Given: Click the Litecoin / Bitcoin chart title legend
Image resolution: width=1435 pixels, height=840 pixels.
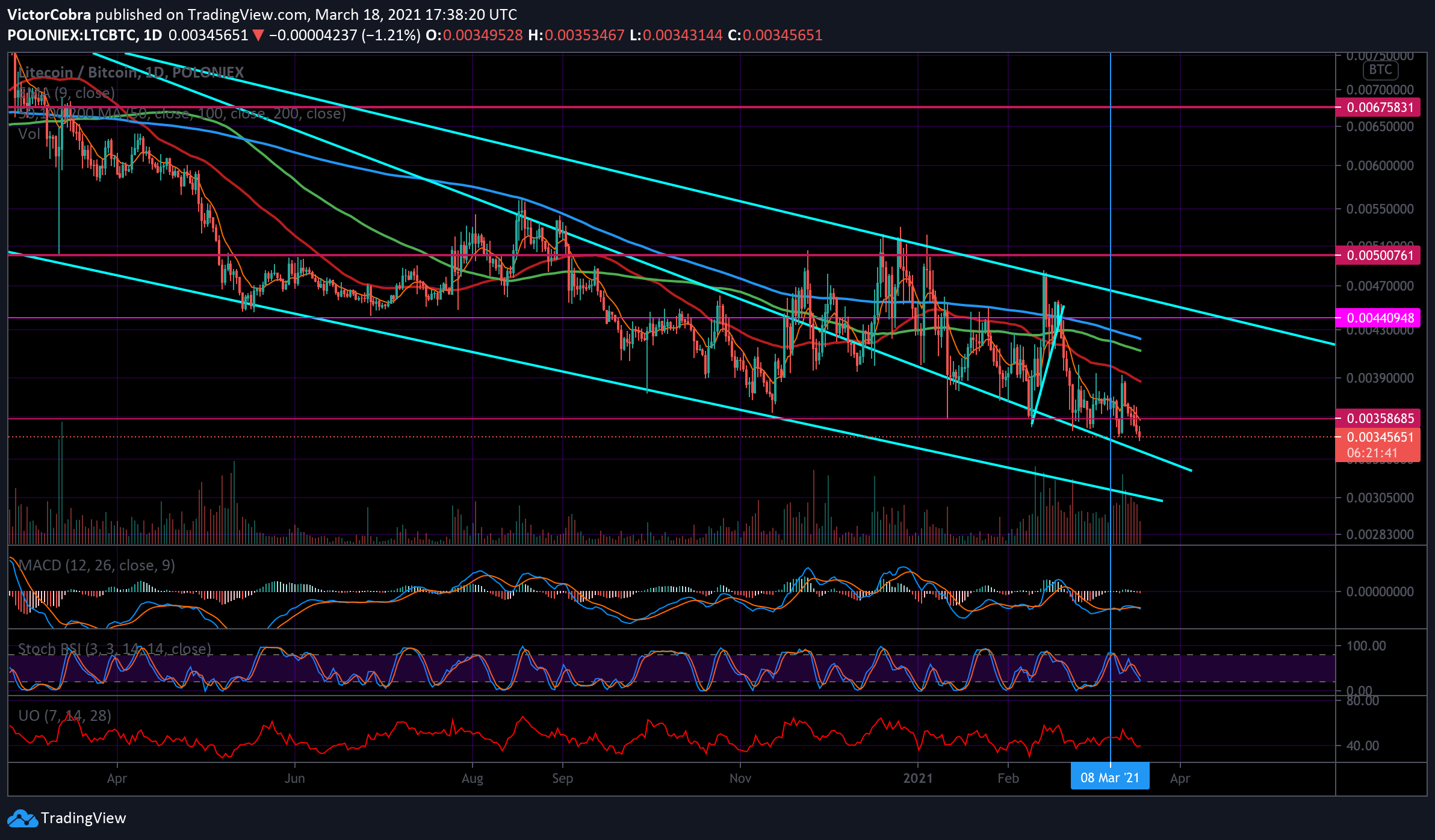Looking at the screenshot, I should tap(131, 73).
